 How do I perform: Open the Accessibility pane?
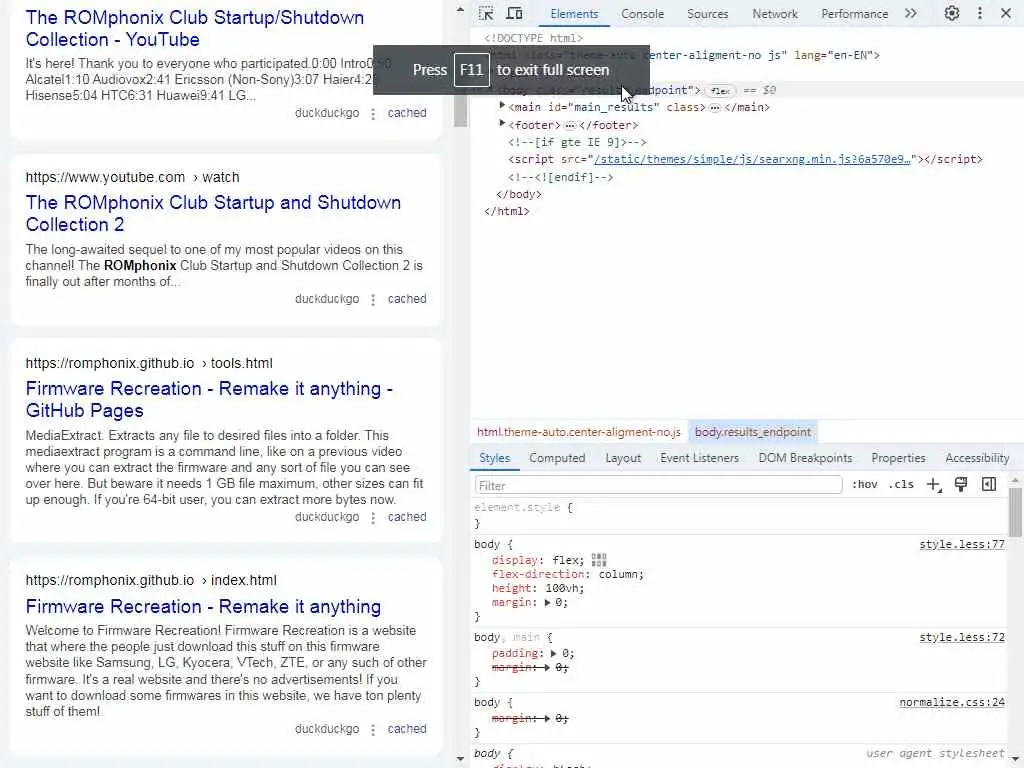coord(976,458)
